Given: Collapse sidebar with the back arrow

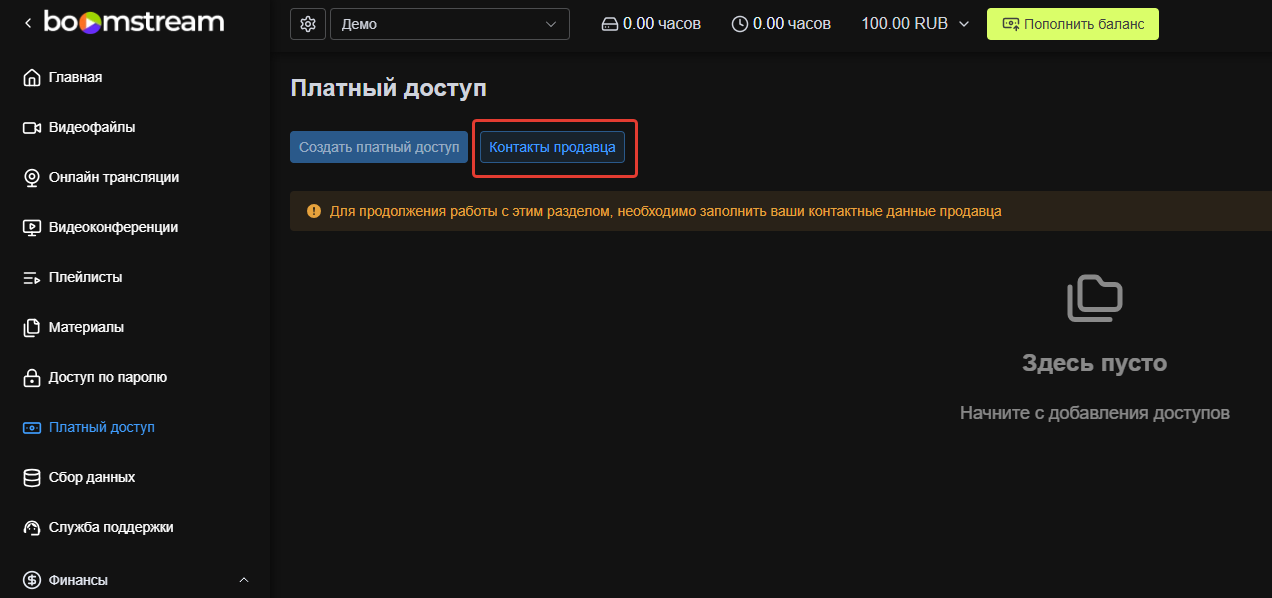Looking at the screenshot, I should 28,22.
